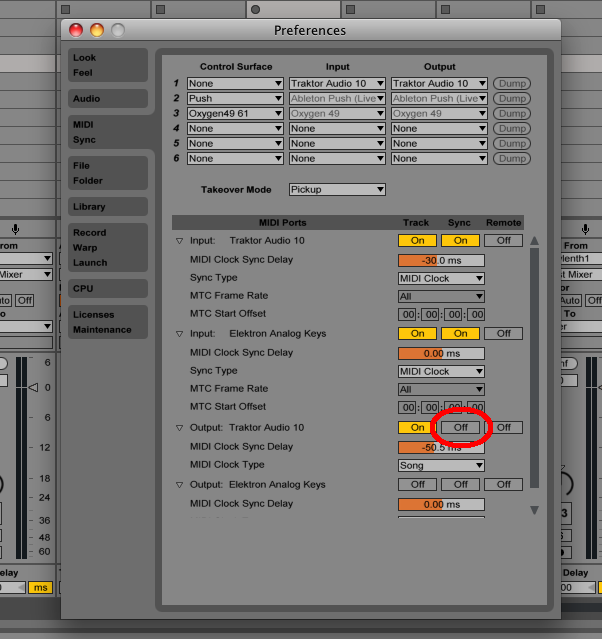Change Input dropdown in row 1
Screen dimensions: 602x639
tap(337, 84)
